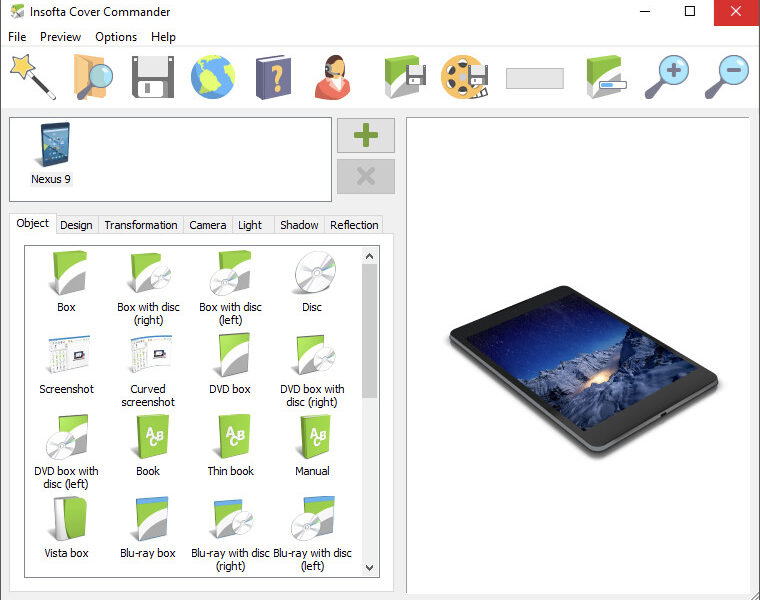Open project with folder magnifier icon
The image size is (760, 600).
[93, 77]
